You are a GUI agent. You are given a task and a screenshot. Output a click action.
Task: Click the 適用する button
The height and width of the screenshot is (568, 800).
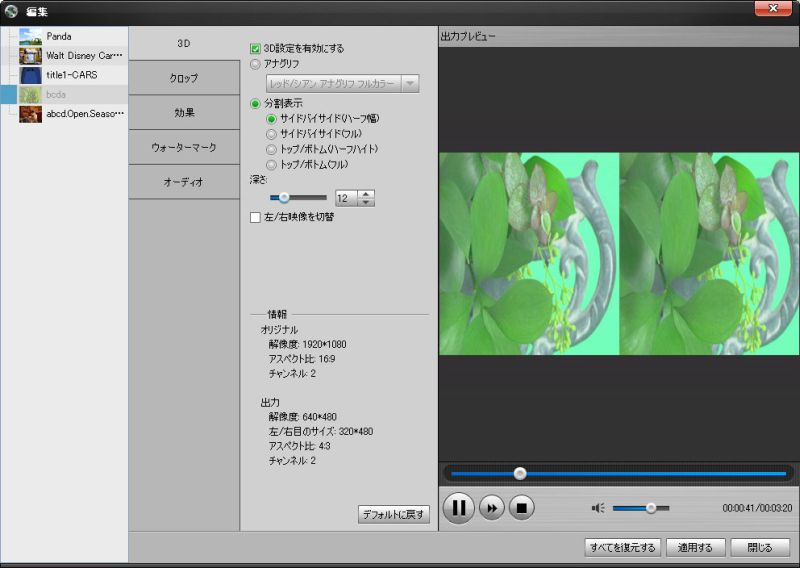695,548
